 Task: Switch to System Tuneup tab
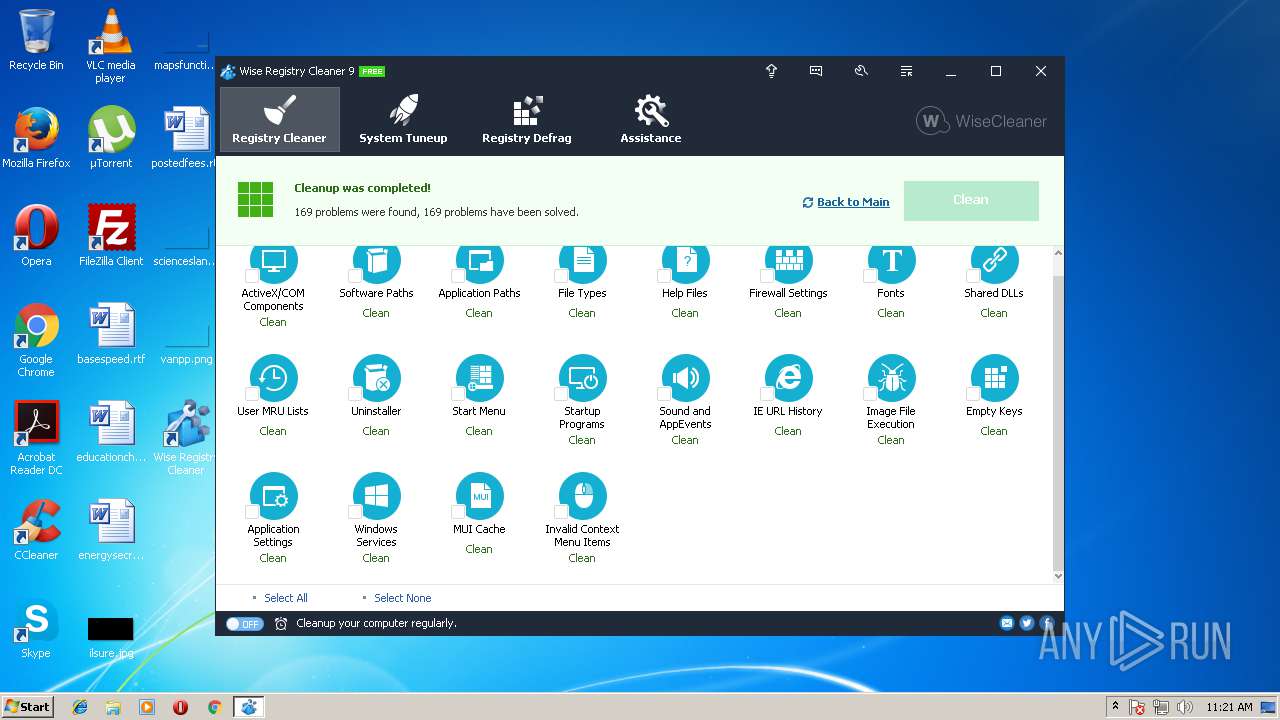403,119
